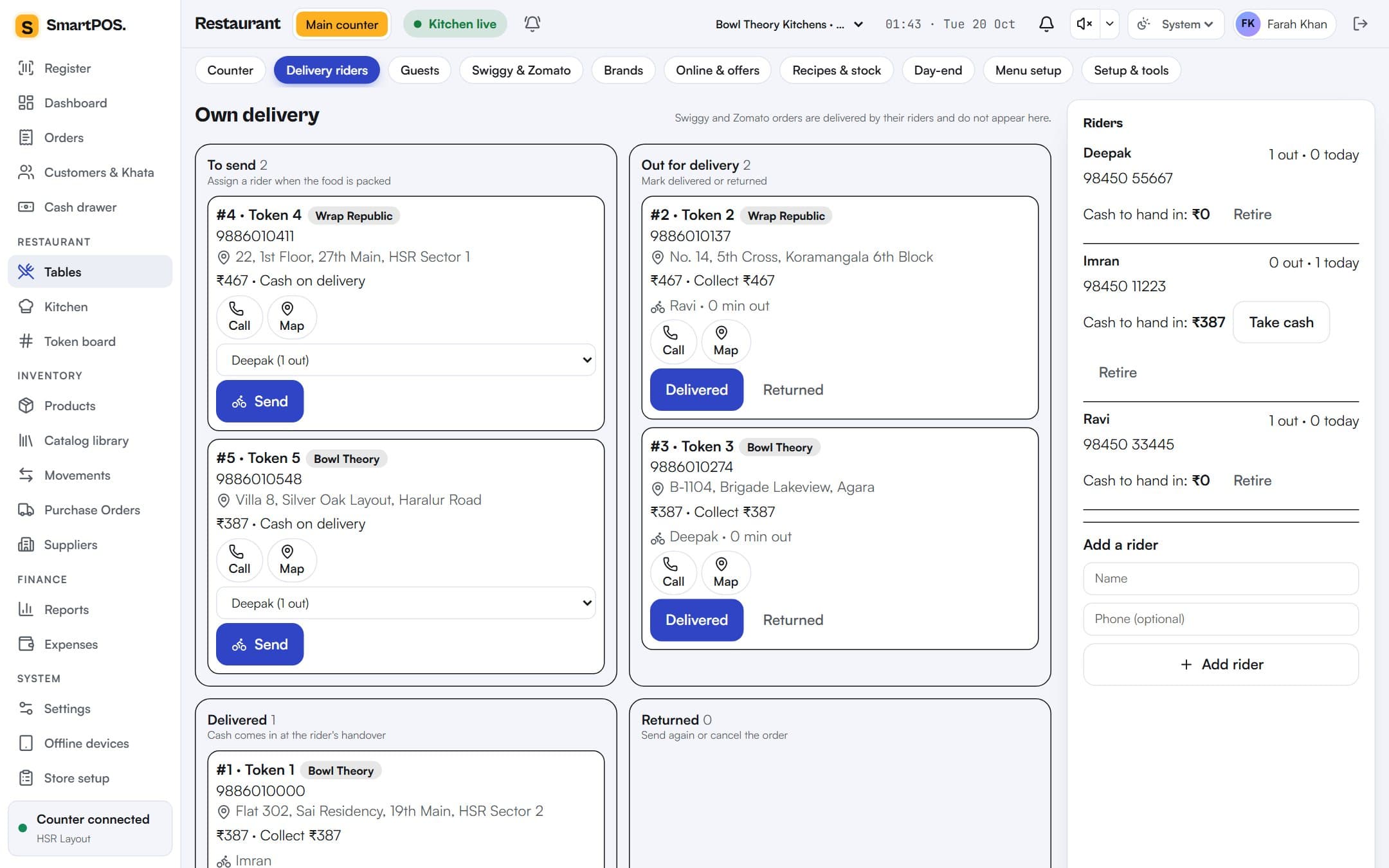Call customer for Token 2 order
The width and height of the screenshot is (1389, 868).
(x=673, y=341)
